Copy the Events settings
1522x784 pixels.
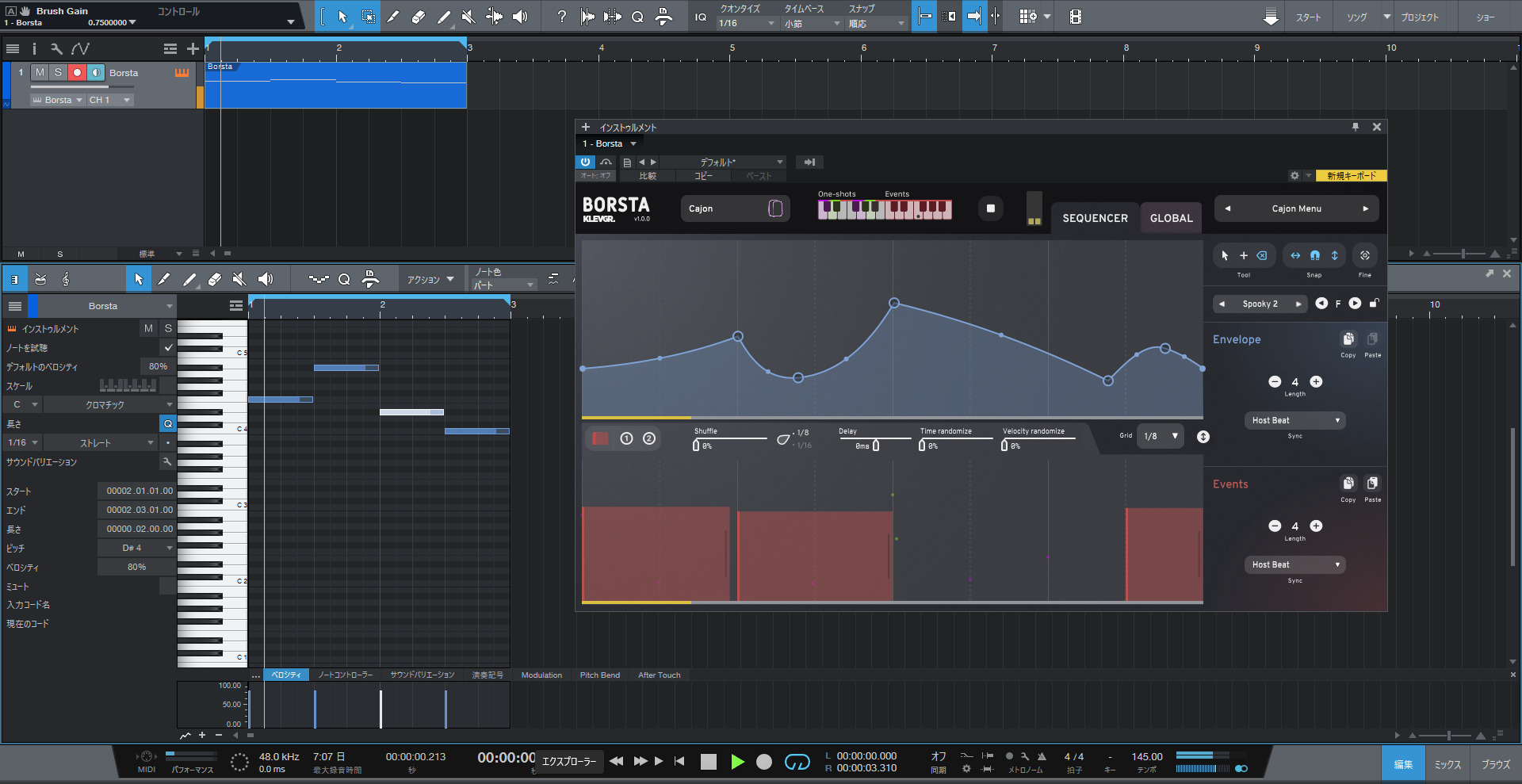pyautogui.click(x=1348, y=484)
